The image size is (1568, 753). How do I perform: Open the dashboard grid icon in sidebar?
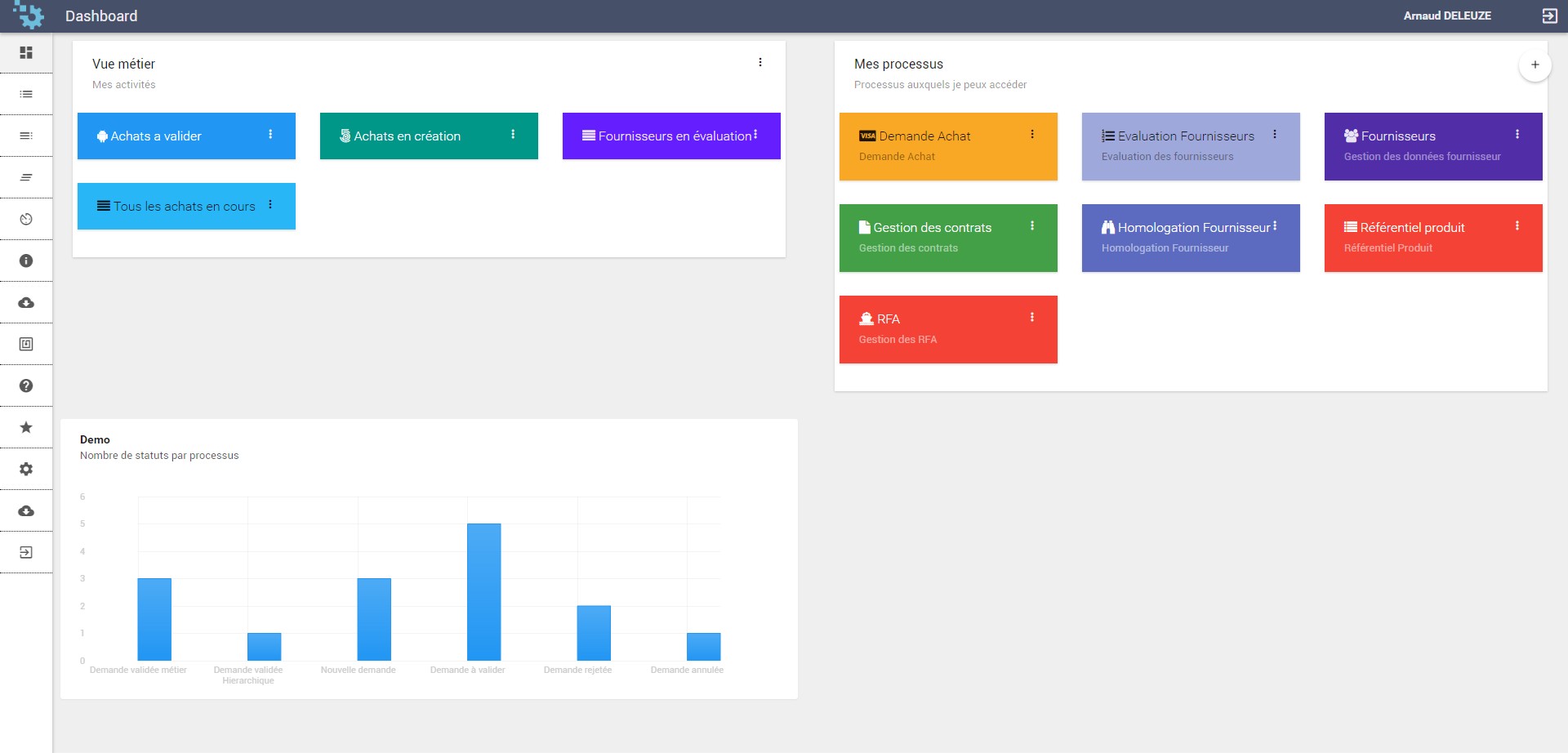(26, 52)
